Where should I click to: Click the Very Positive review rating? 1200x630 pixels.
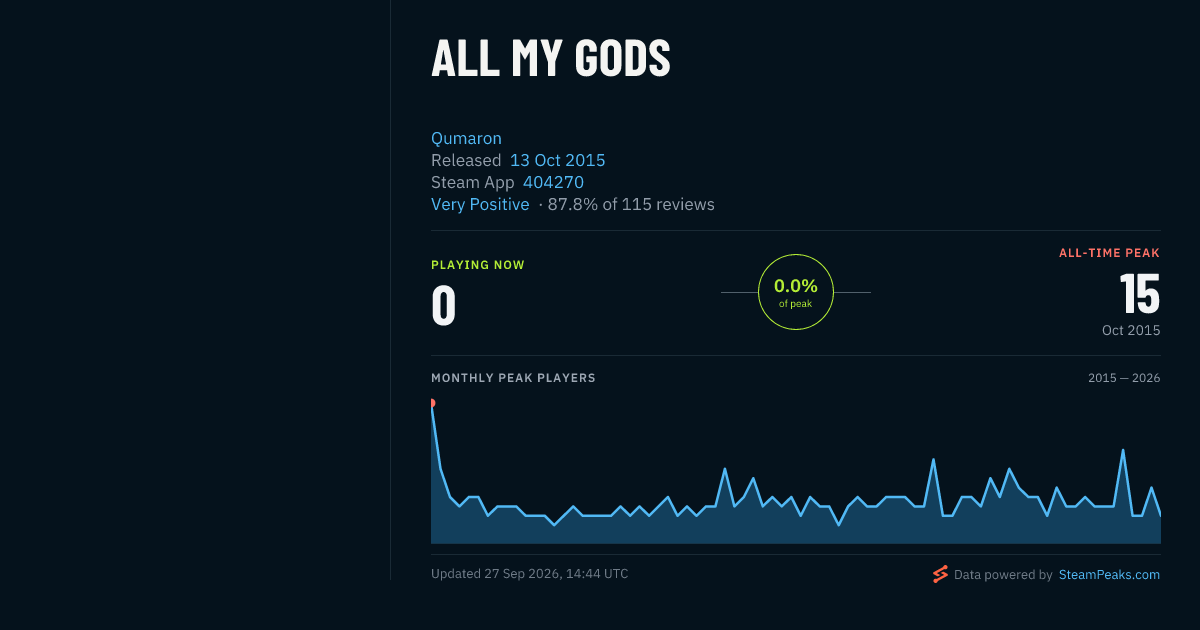480,204
